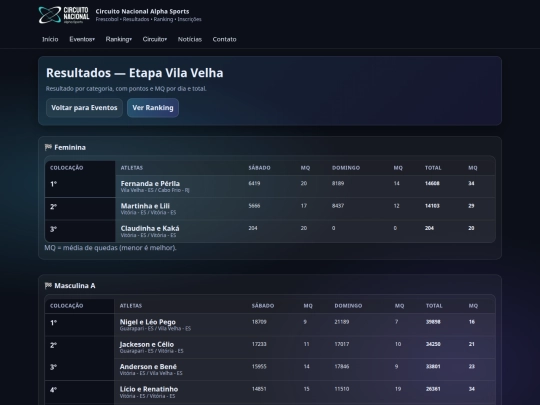The width and height of the screenshot is (540, 405).
Task: Click Nigel e Léo Pego Saturday score 18709
Action: point(259,322)
